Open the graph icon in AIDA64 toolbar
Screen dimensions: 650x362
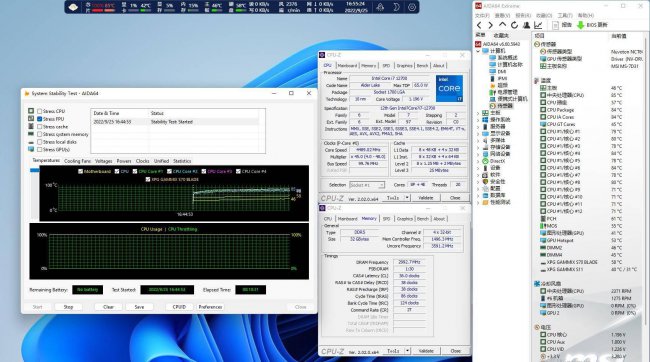(x=538, y=25)
